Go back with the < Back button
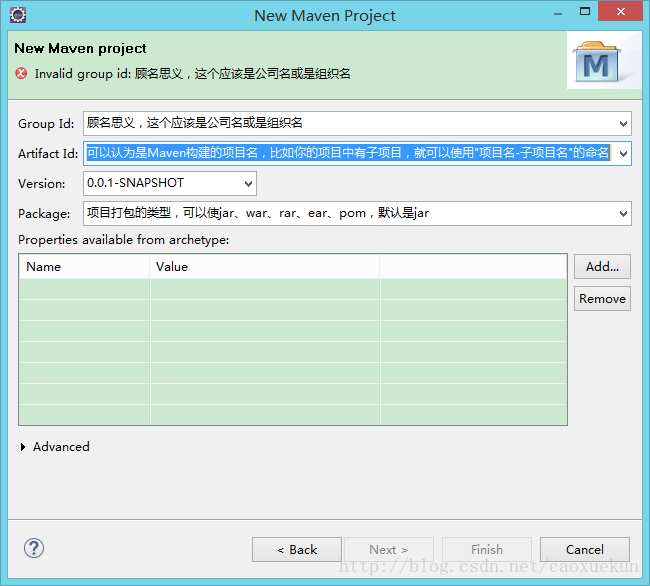Viewport: 650px width, 586px height. 297,550
